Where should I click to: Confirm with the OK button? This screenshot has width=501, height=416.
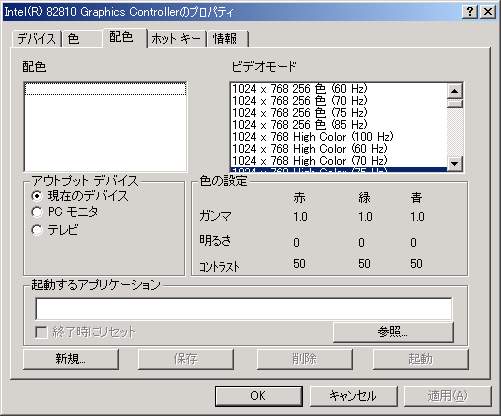[258, 396]
